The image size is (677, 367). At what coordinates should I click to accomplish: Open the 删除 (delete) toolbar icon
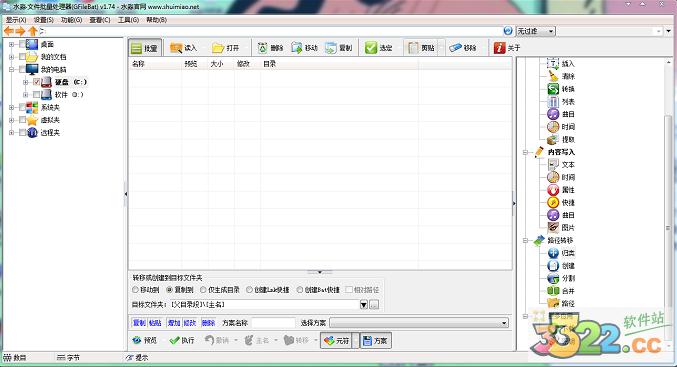tap(263, 48)
